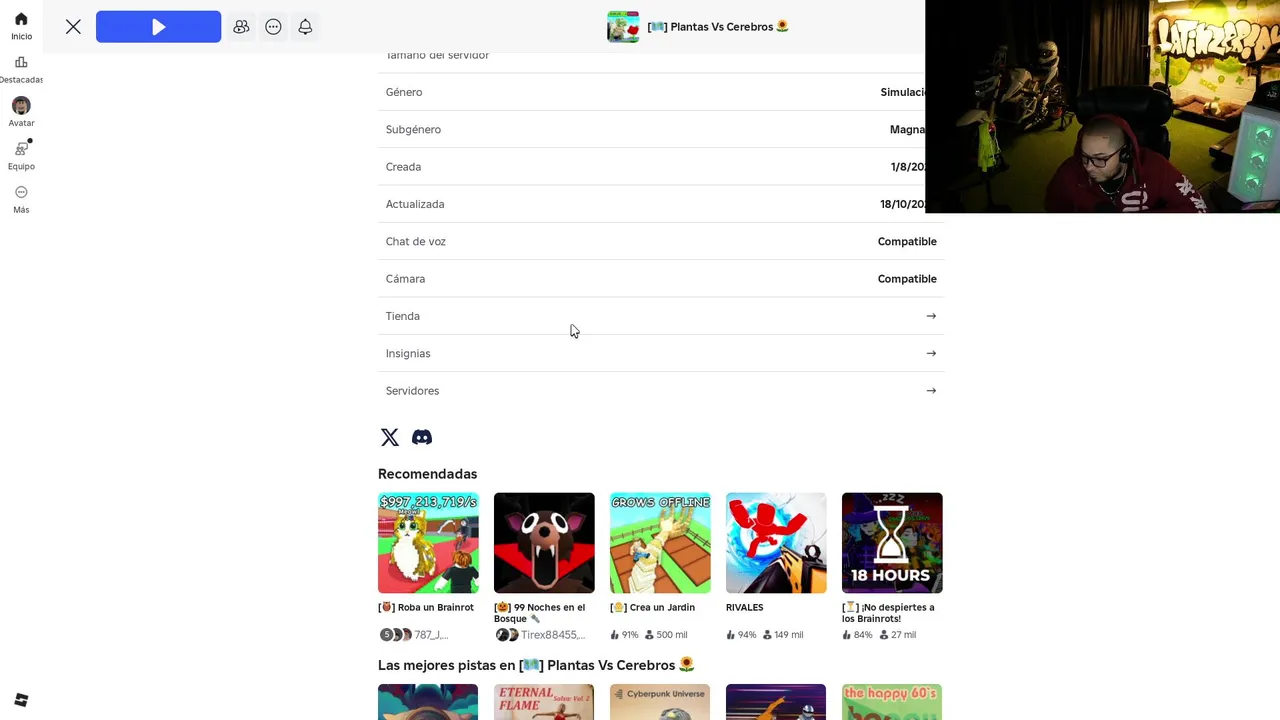Open the Cyberpunk Universe track thumbnail
Viewport: 1280px width, 720px height.
(660, 702)
